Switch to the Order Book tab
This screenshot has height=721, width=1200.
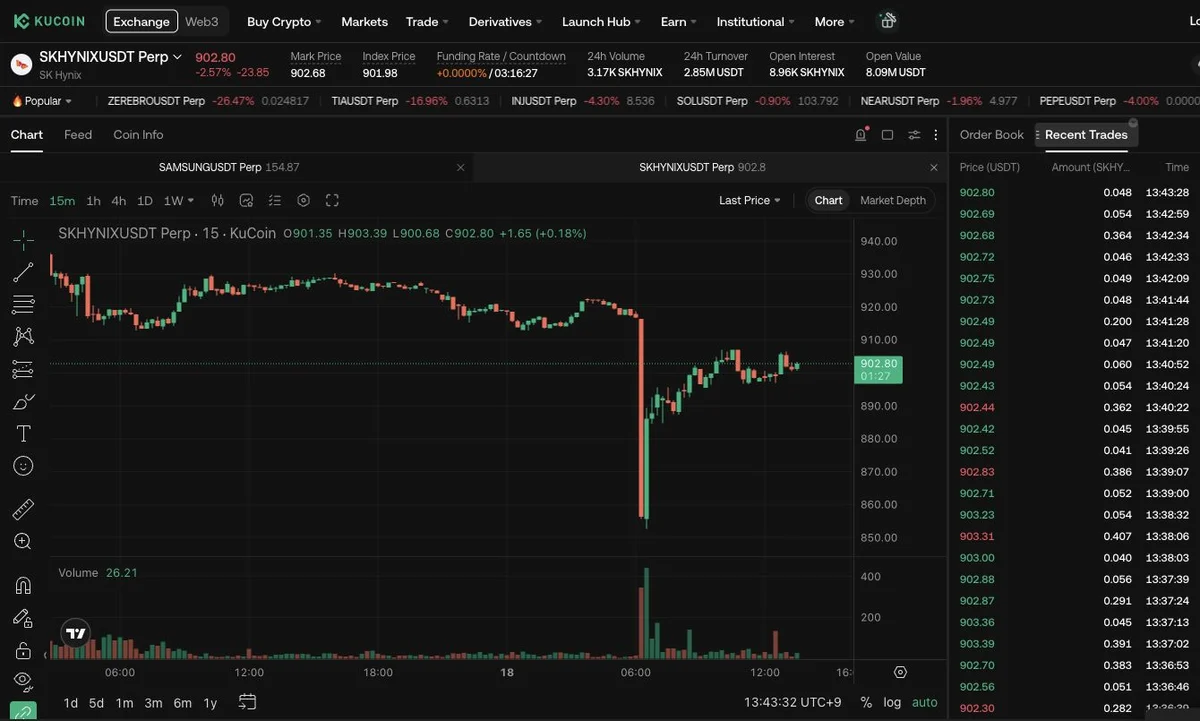[992, 134]
